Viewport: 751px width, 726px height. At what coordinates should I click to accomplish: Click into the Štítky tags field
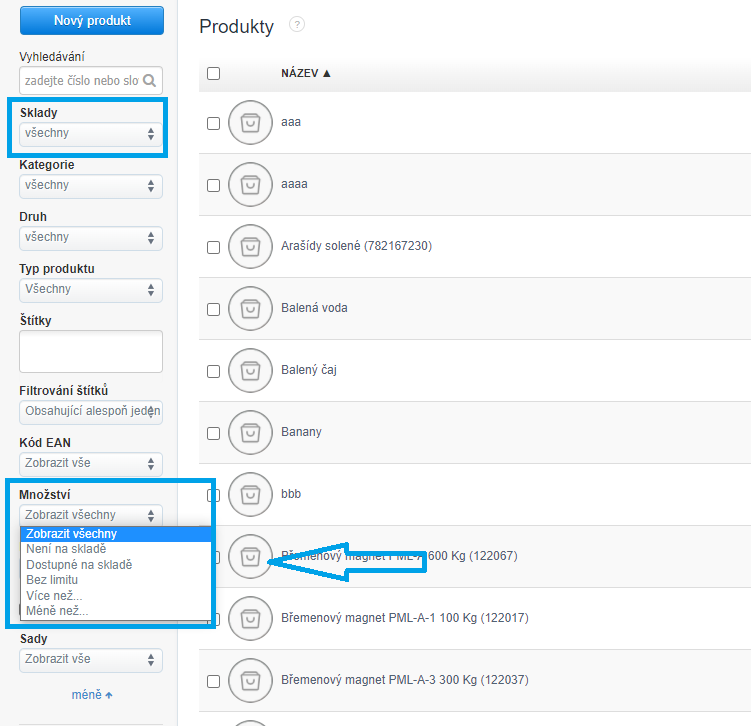[90, 351]
